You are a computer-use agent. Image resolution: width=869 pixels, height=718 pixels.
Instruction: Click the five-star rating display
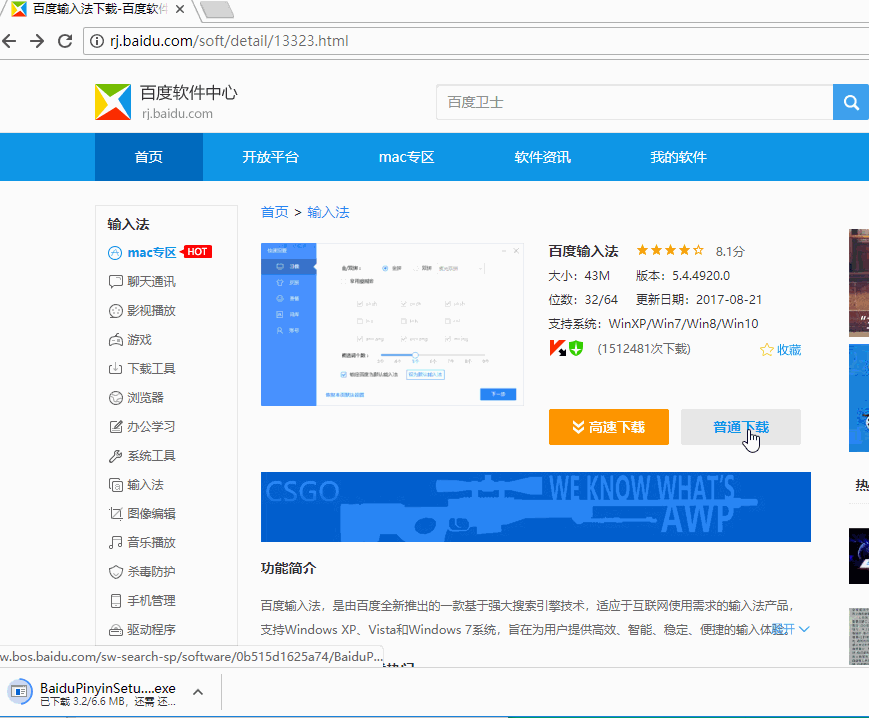(x=670, y=250)
